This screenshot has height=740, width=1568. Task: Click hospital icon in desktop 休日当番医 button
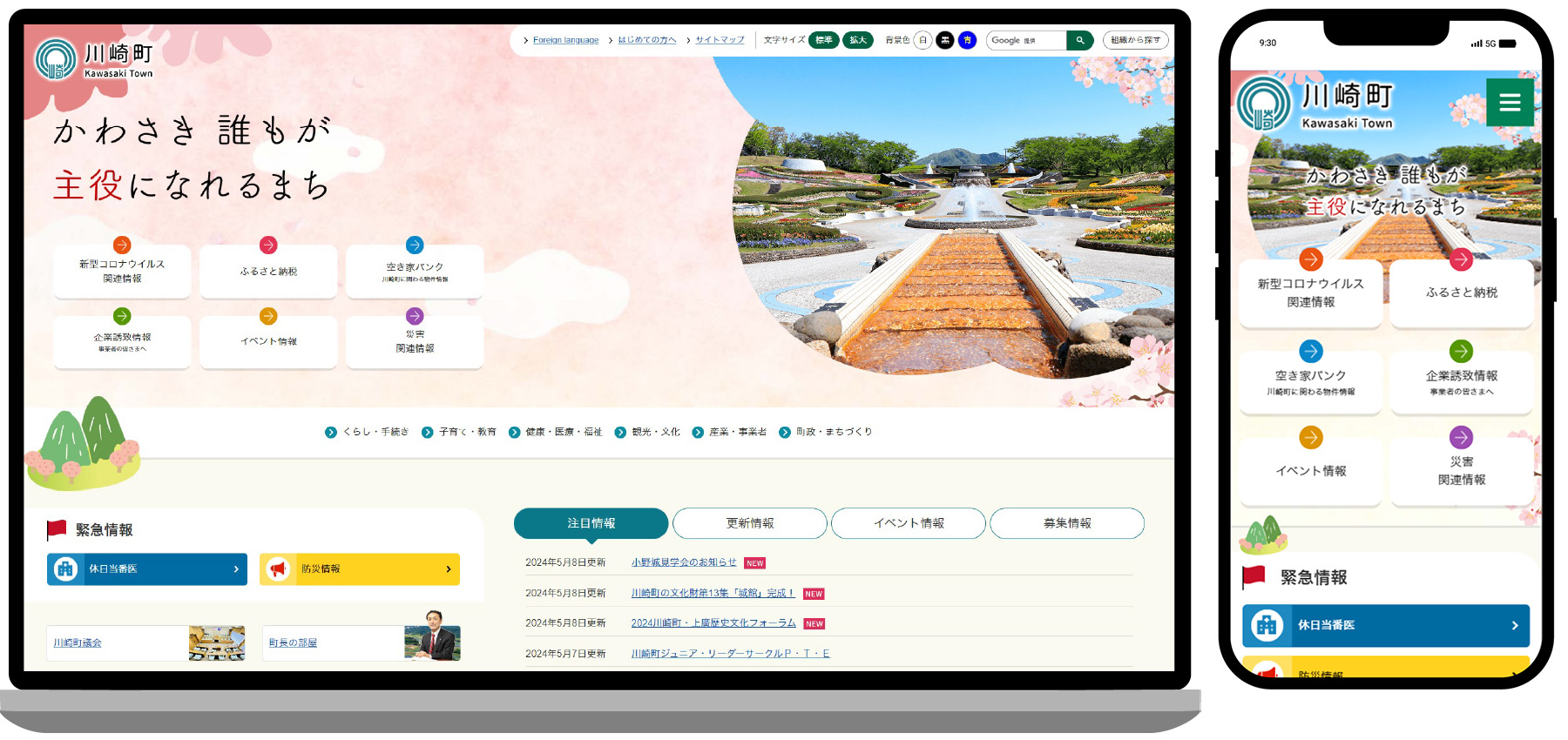tap(65, 569)
